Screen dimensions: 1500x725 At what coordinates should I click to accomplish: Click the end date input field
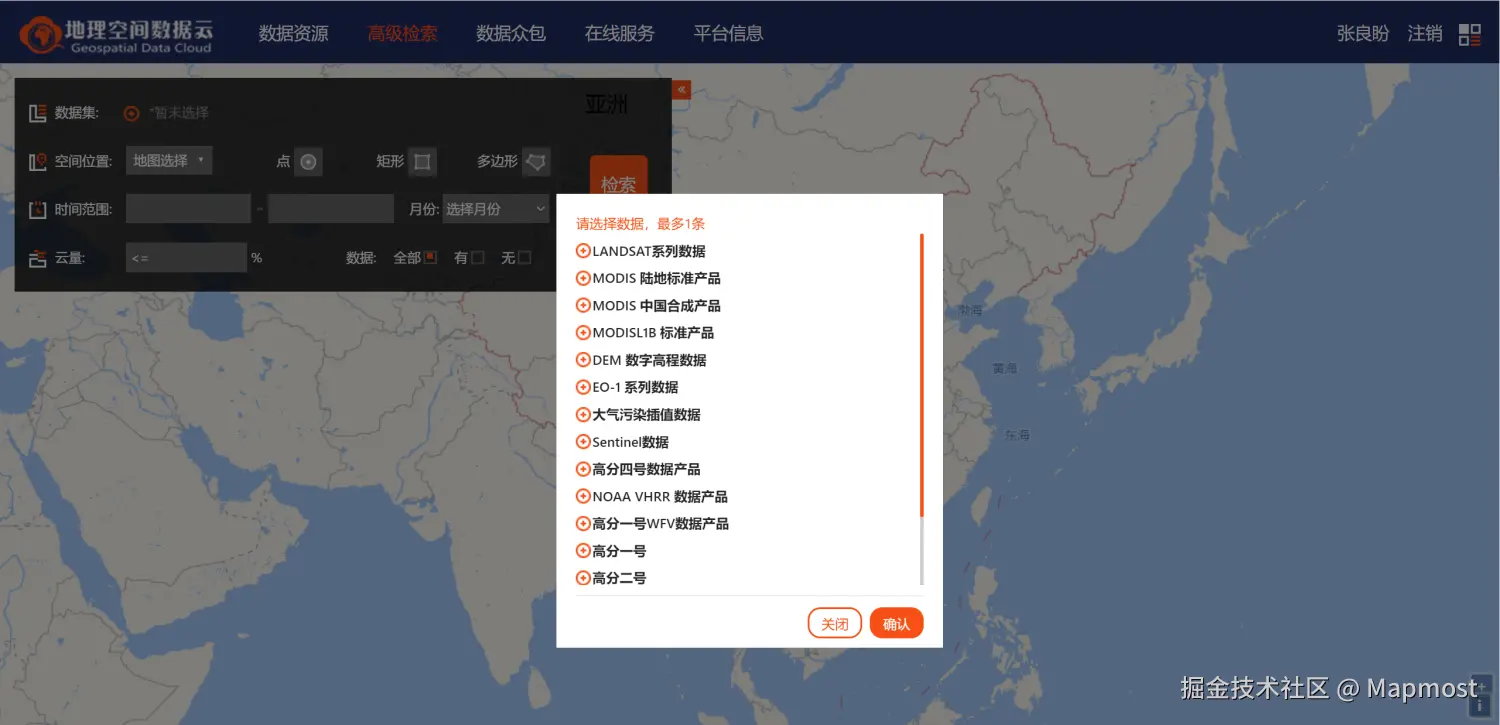click(331, 209)
